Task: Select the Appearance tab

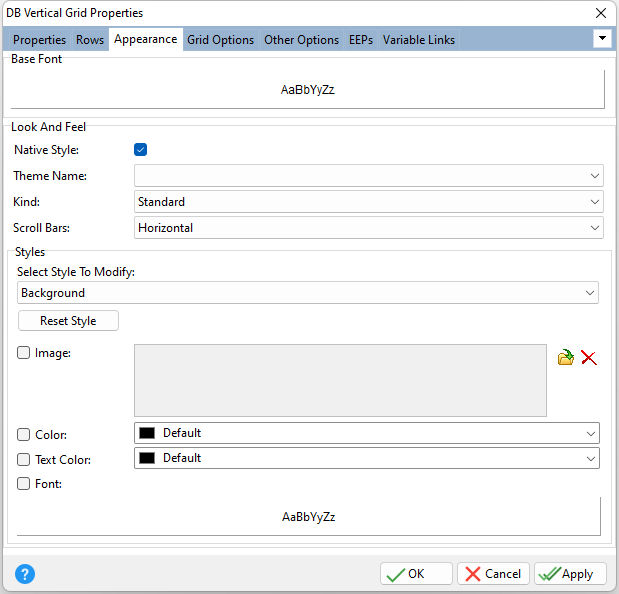Action: [146, 39]
